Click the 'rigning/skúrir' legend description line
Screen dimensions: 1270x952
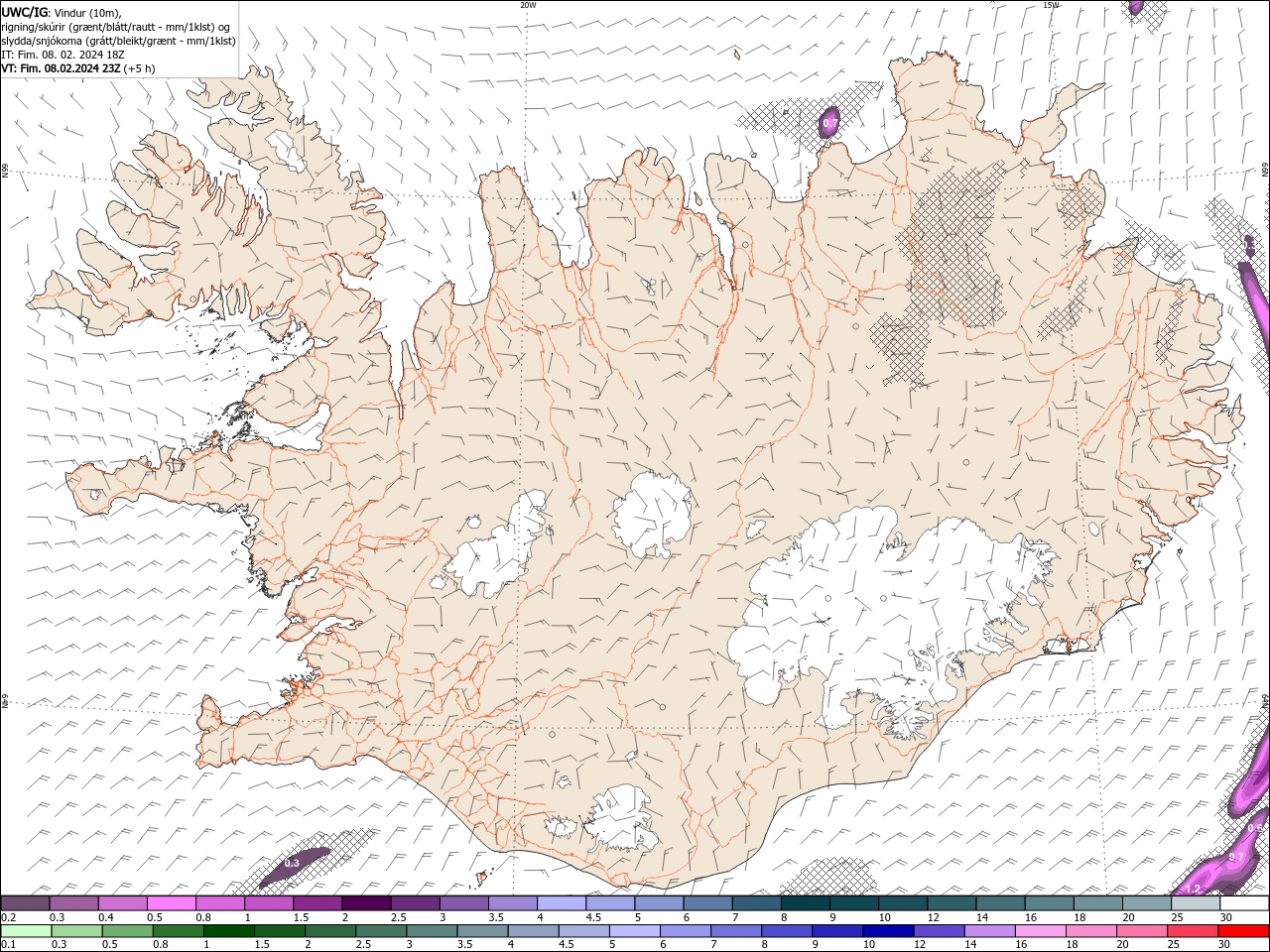tap(116, 27)
